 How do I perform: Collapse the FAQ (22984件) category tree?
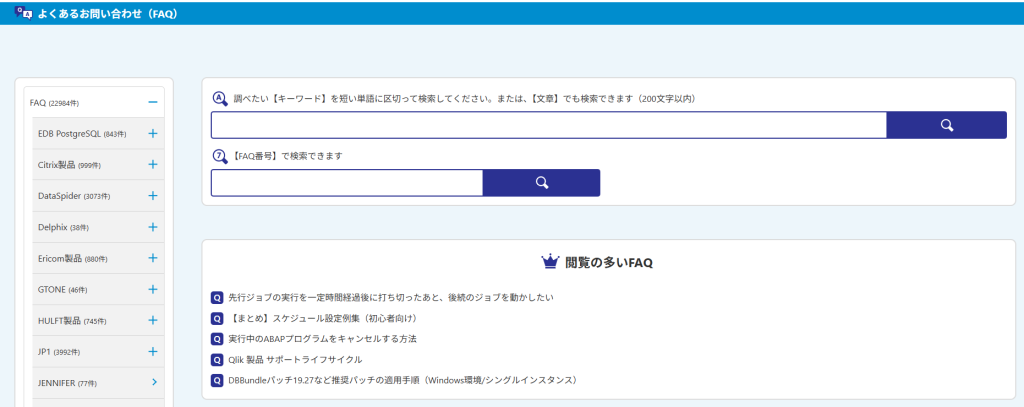(153, 103)
